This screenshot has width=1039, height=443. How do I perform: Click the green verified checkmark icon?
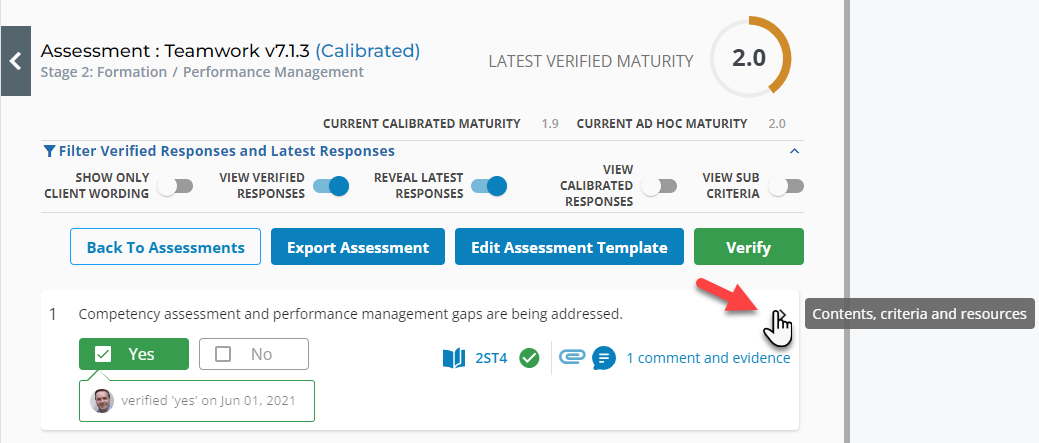(530, 357)
